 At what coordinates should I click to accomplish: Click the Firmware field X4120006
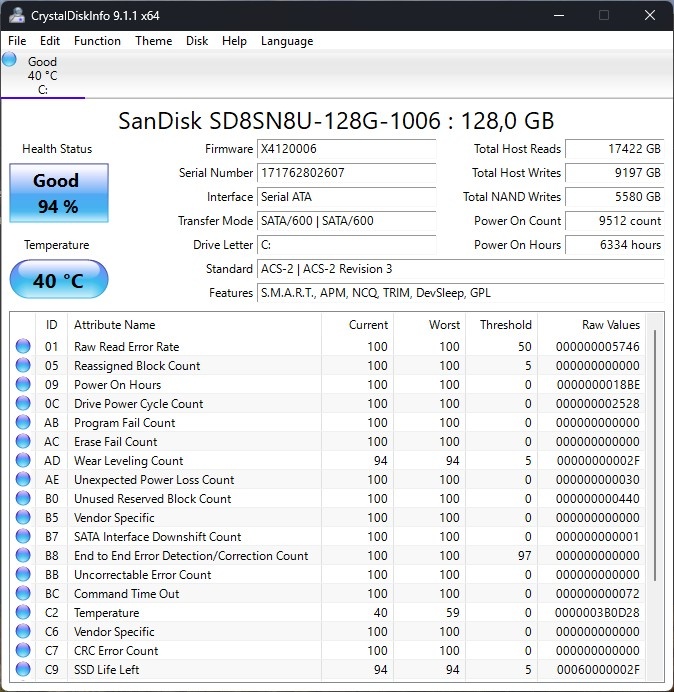[x=346, y=149]
